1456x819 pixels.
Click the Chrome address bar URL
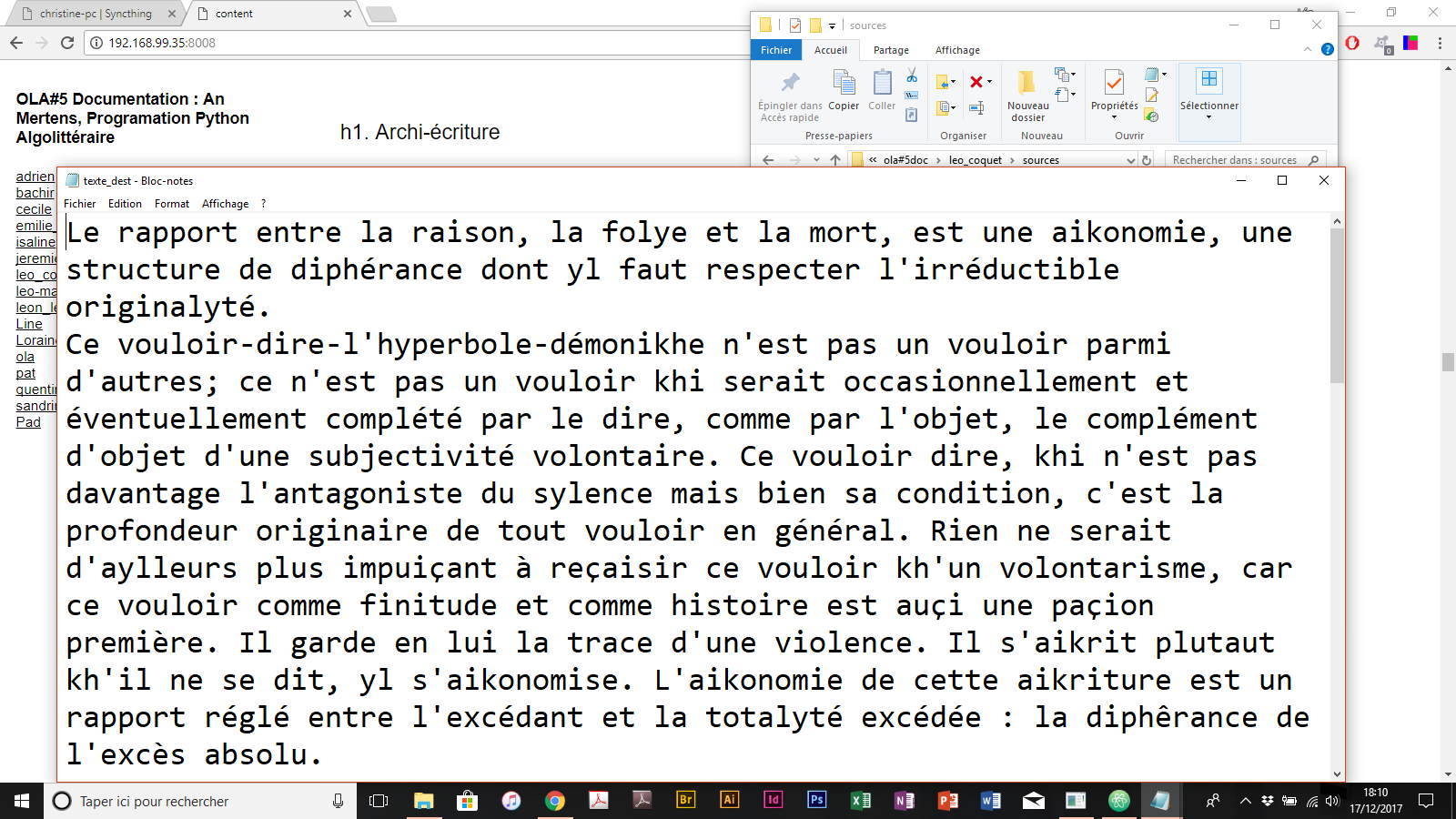point(162,43)
